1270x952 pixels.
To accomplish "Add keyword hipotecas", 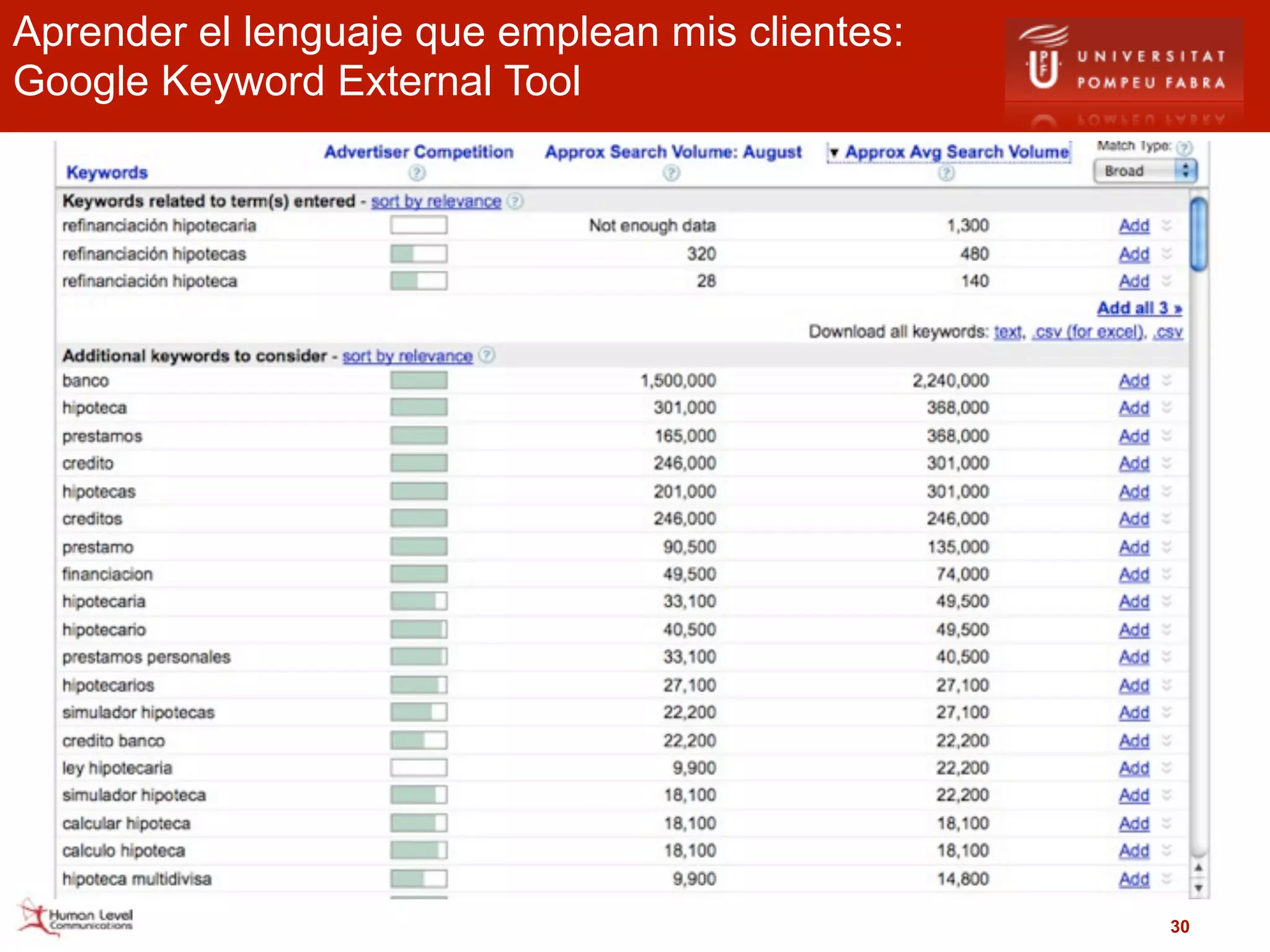I will click(1134, 491).
